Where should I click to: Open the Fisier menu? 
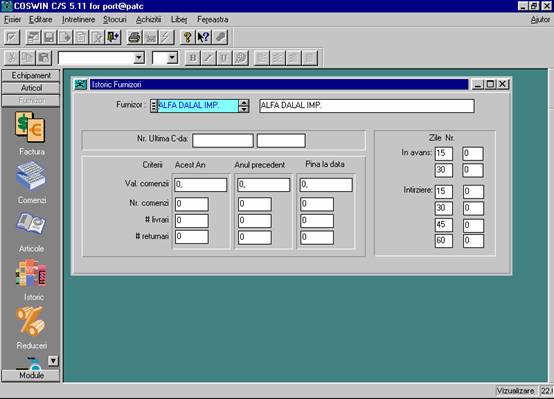point(12,20)
